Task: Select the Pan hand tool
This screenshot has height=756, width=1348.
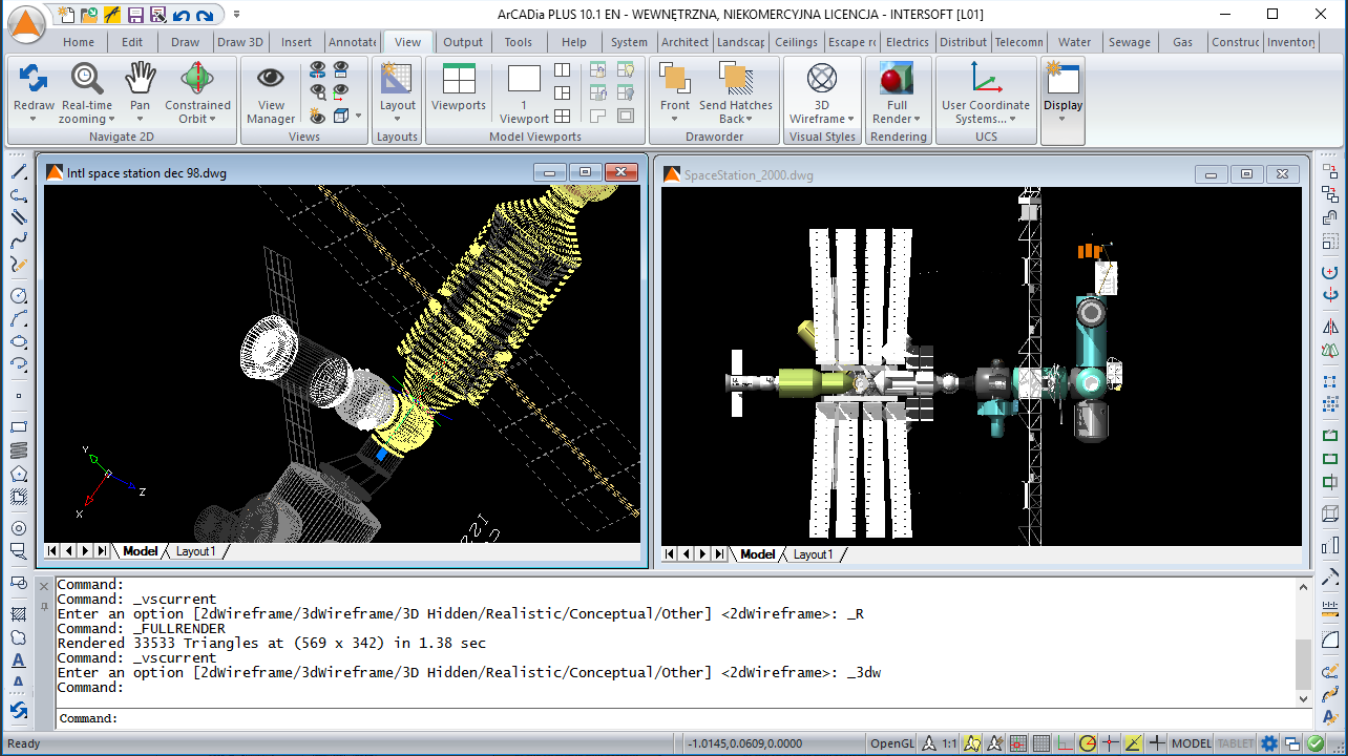Action: point(140,78)
